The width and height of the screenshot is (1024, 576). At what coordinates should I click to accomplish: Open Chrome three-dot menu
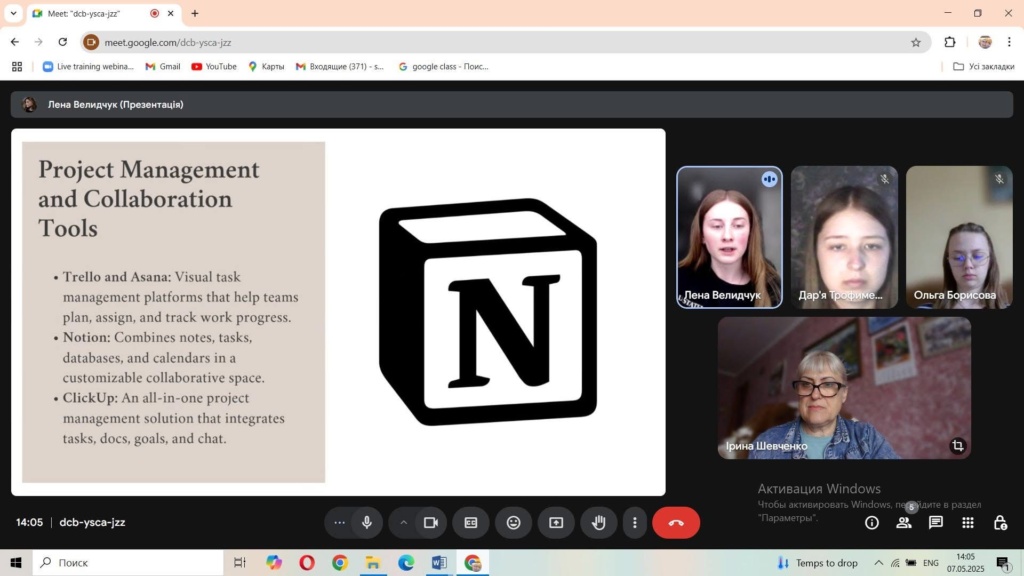click(1009, 42)
